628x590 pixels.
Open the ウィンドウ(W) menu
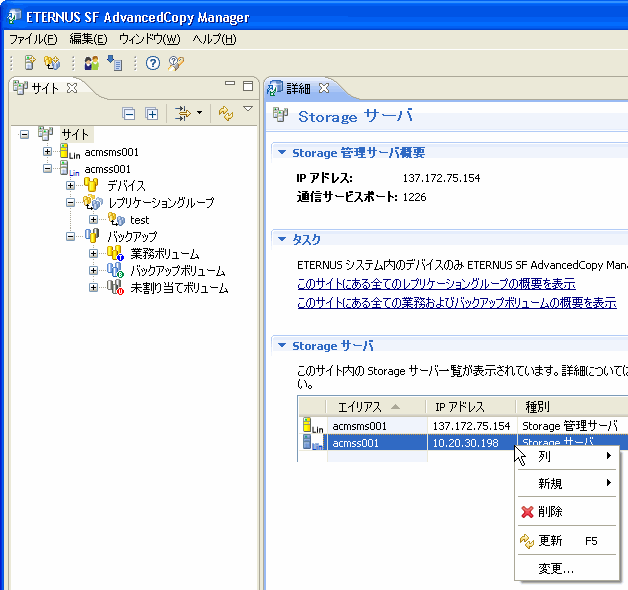[x=149, y=39]
